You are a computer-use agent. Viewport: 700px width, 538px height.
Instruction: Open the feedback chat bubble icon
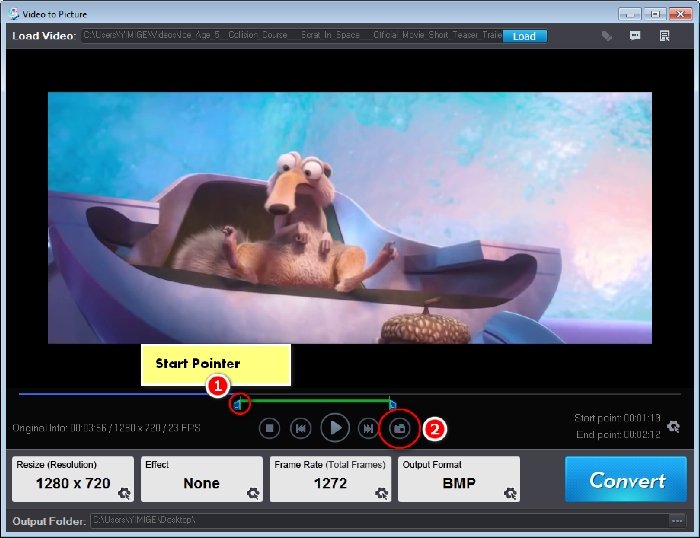635,36
